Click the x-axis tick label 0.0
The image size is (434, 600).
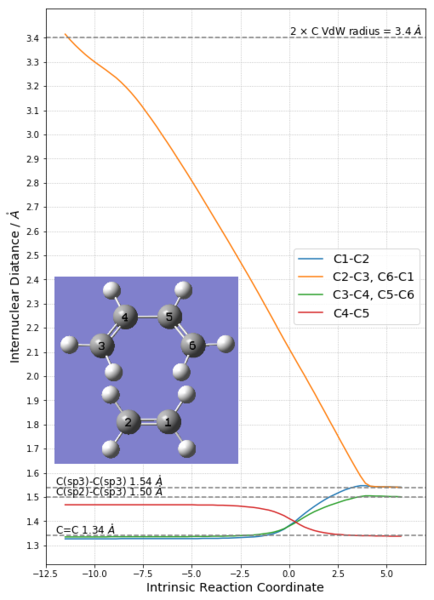pos(289,574)
